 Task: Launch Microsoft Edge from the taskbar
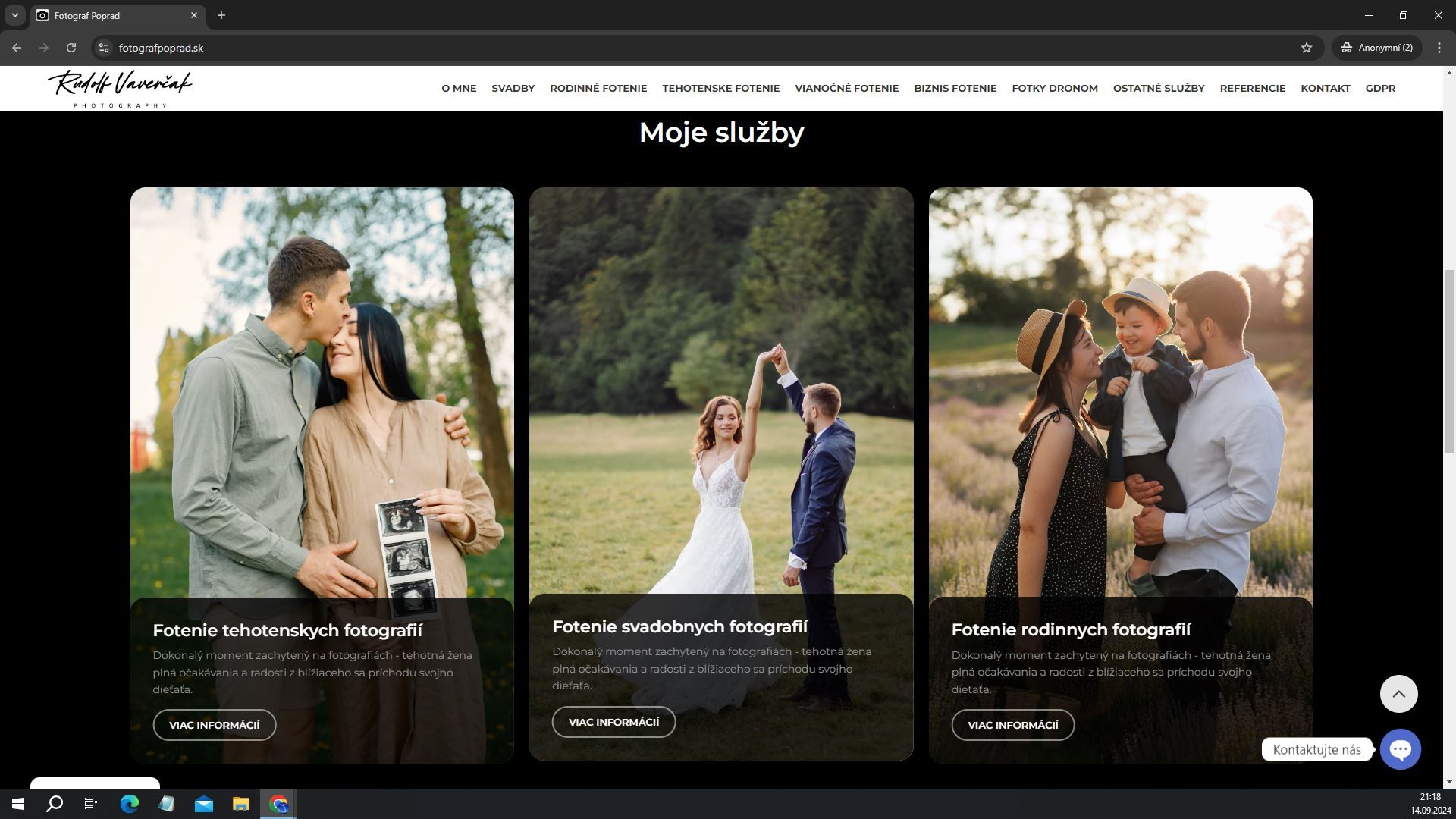point(130,804)
